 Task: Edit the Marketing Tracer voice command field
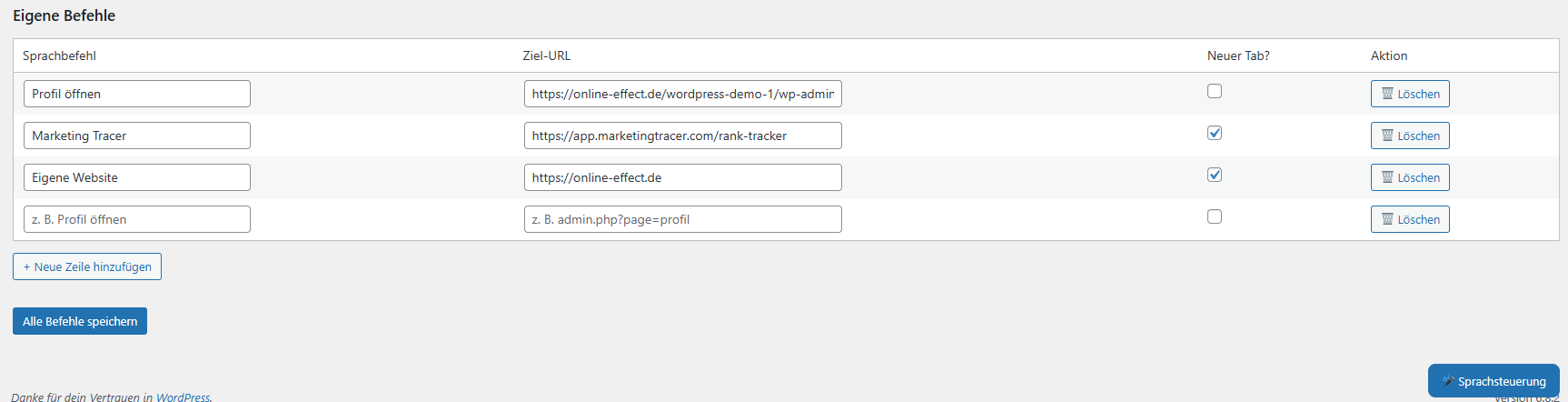(137, 136)
